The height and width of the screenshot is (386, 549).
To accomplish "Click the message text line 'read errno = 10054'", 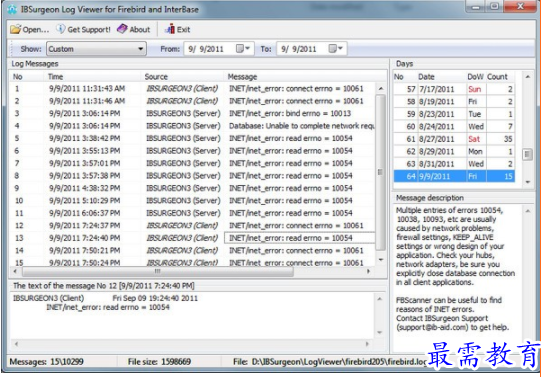I will point(108,308).
